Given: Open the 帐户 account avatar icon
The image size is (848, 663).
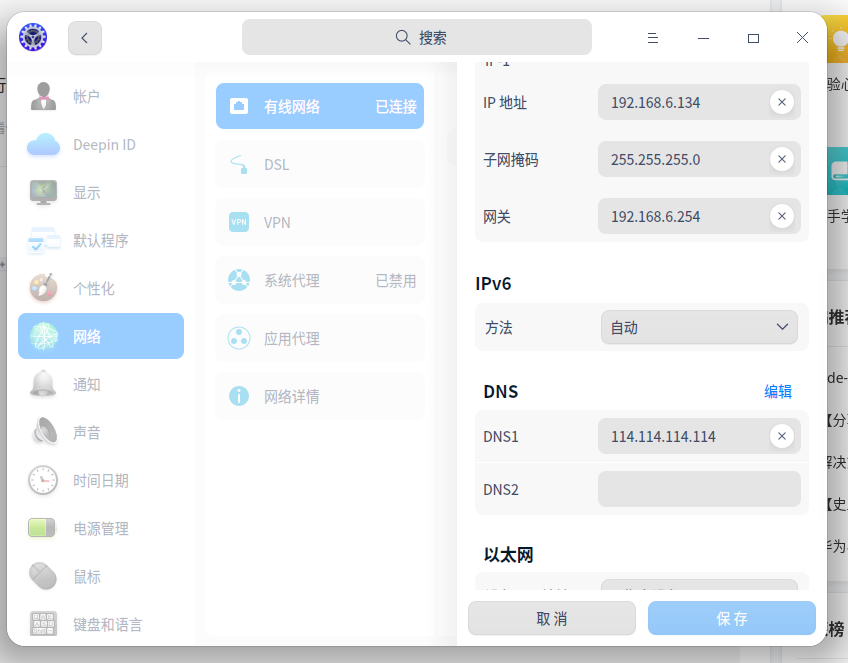Looking at the screenshot, I should (x=43, y=96).
